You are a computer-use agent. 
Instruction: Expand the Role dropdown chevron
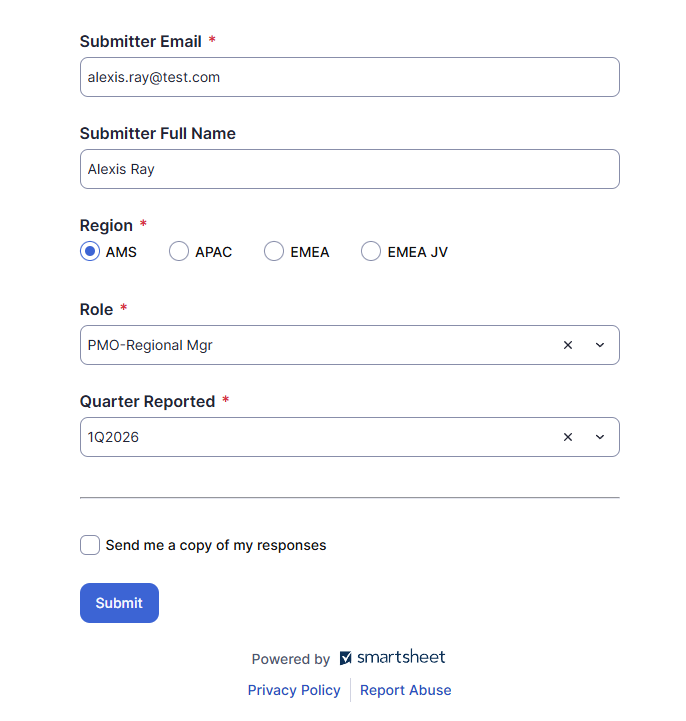click(600, 345)
